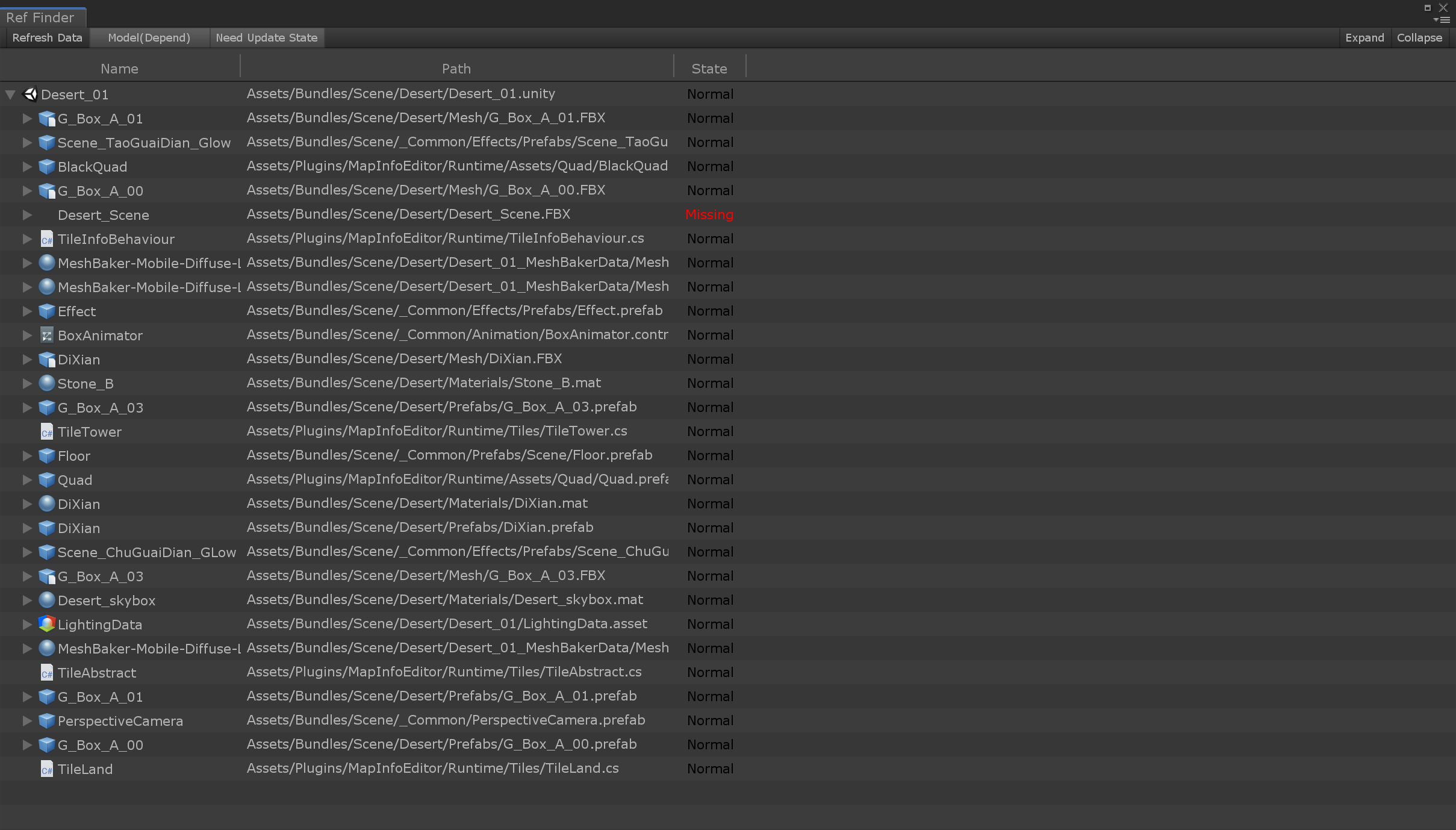Click the model icon for G_Box_A_03.FBX row
1456x830 pixels.
pyautogui.click(x=47, y=576)
